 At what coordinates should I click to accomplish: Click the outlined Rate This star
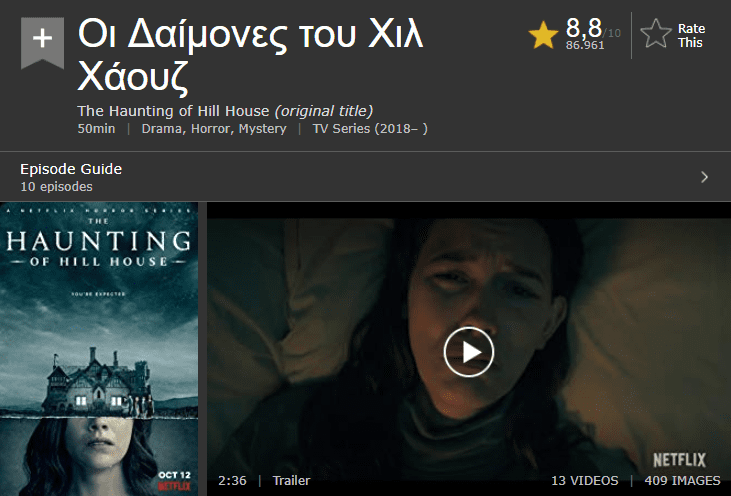[655, 34]
